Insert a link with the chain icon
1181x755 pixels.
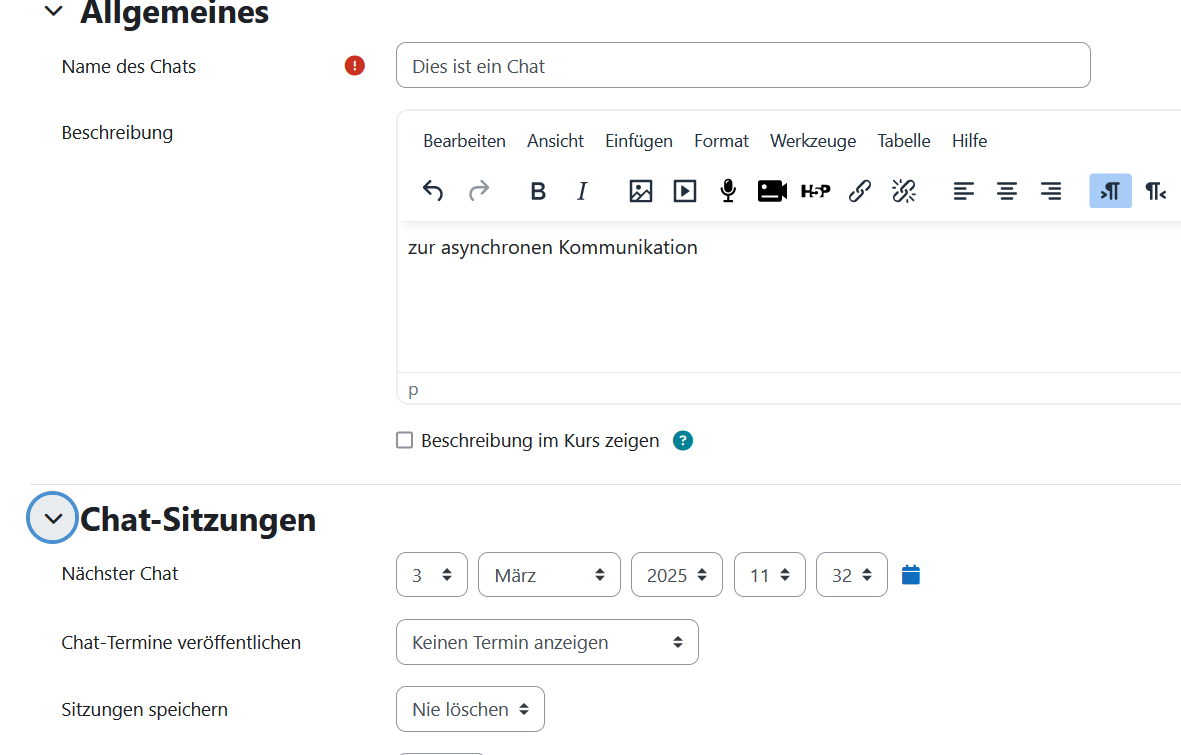coord(859,191)
